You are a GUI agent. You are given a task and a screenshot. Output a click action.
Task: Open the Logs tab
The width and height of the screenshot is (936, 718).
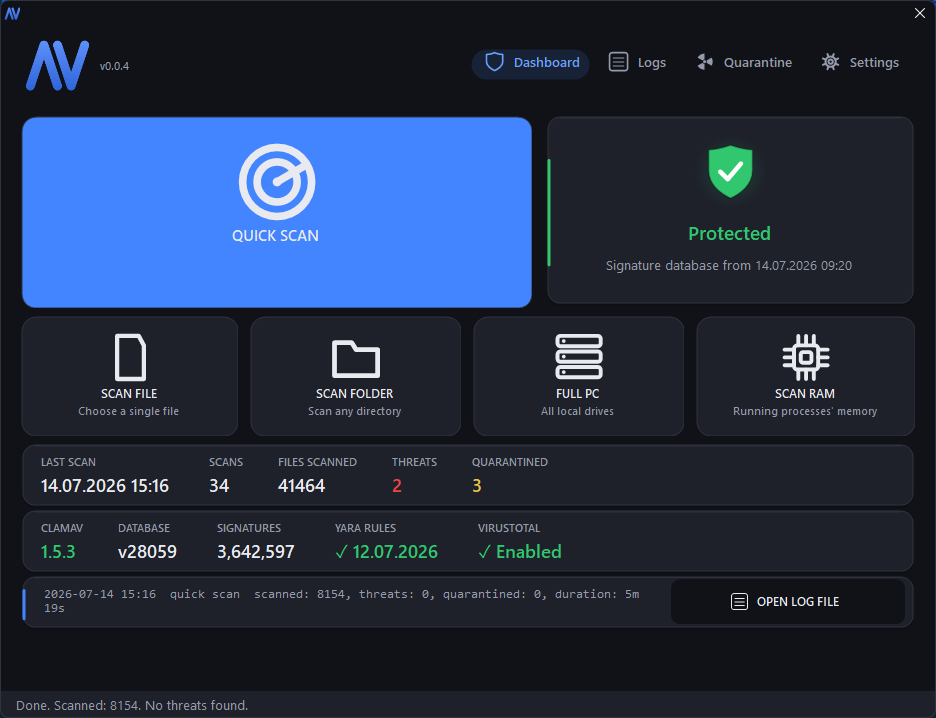pyautogui.click(x=637, y=63)
